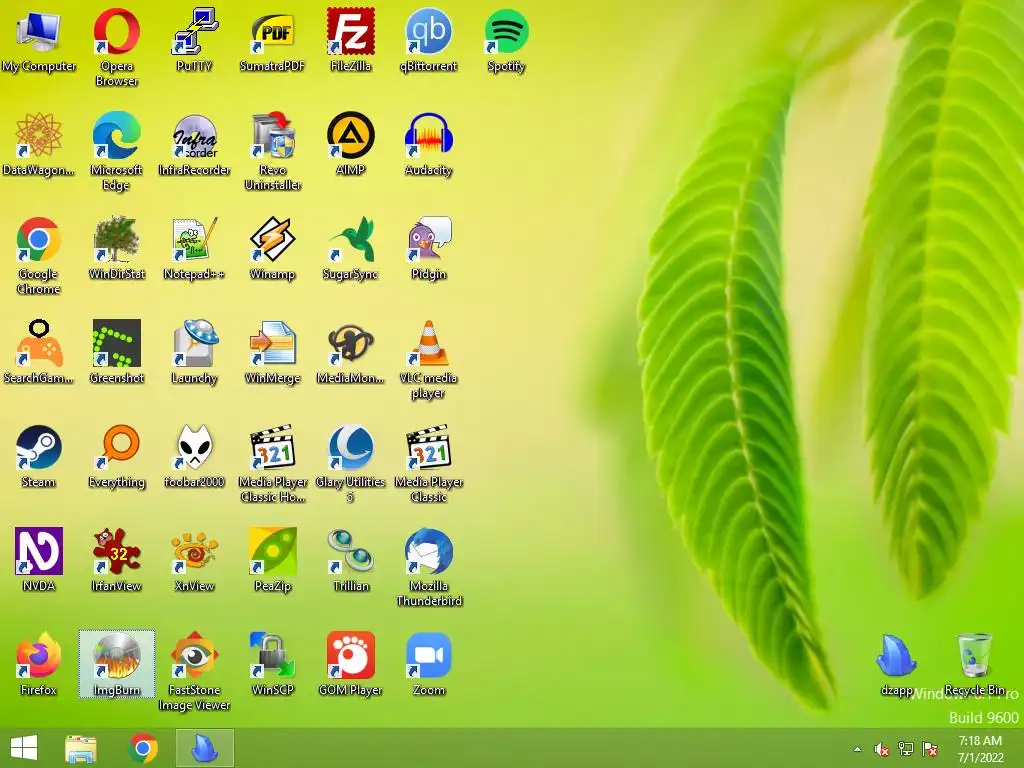Click muted volume tray icon
This screenshot has height=768, width=1024.
pos(882,749)
